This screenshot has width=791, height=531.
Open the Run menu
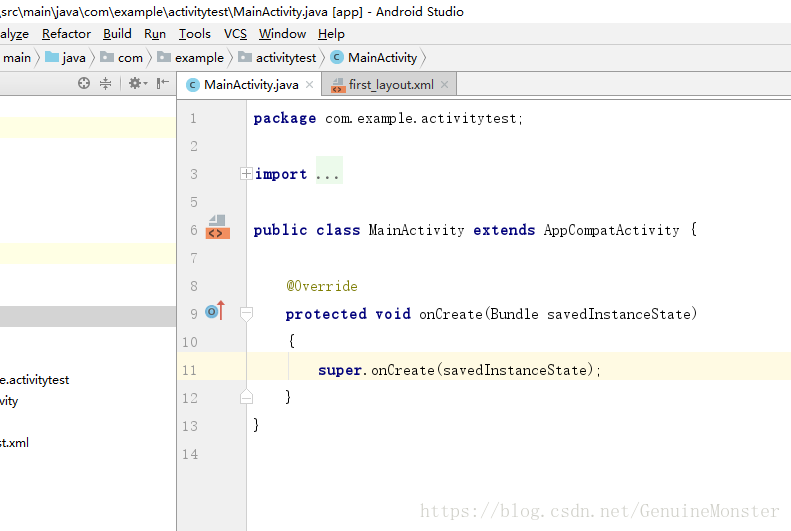[x=155, y=34]
